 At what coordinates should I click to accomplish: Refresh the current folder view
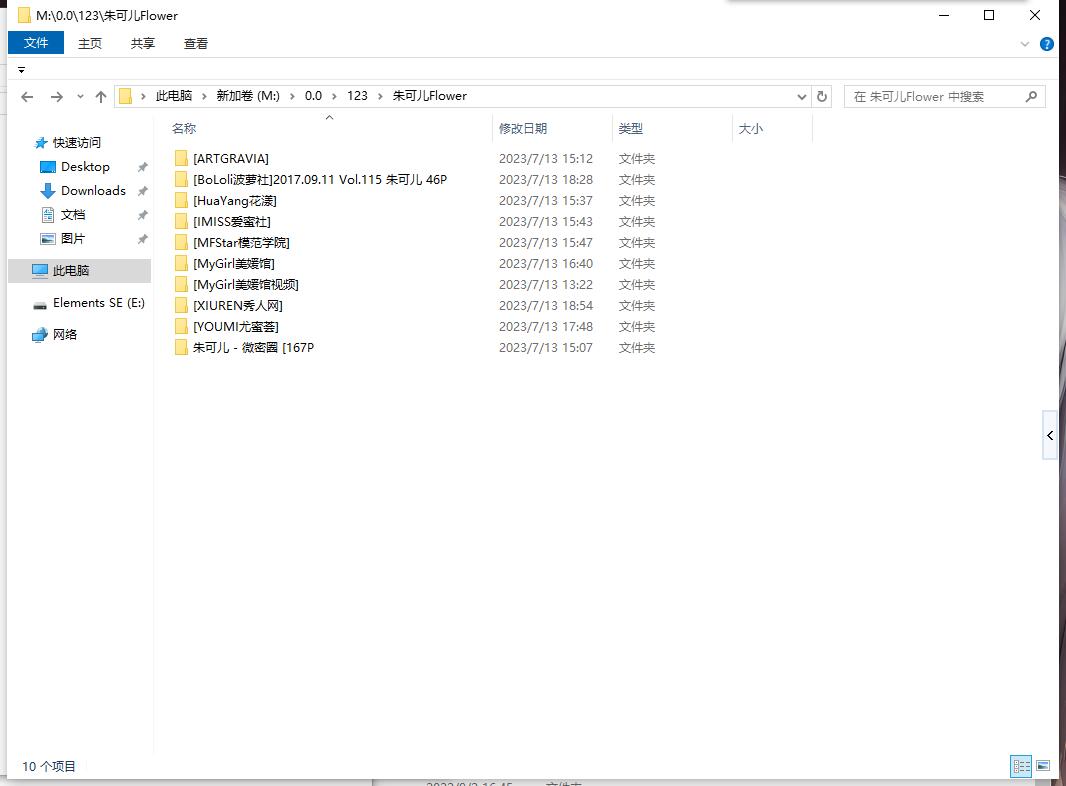pyautogui.click(x=822, y=97)
